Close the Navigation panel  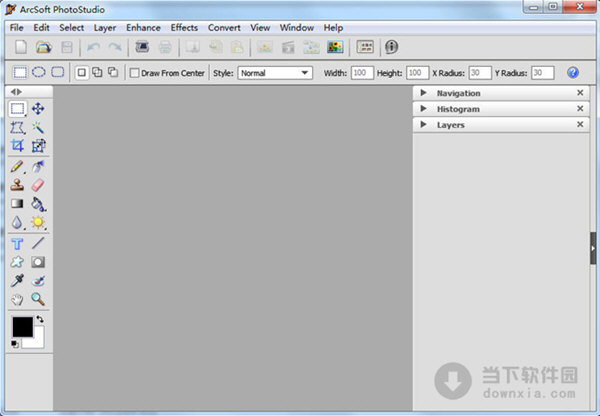[x=580, y=93]
